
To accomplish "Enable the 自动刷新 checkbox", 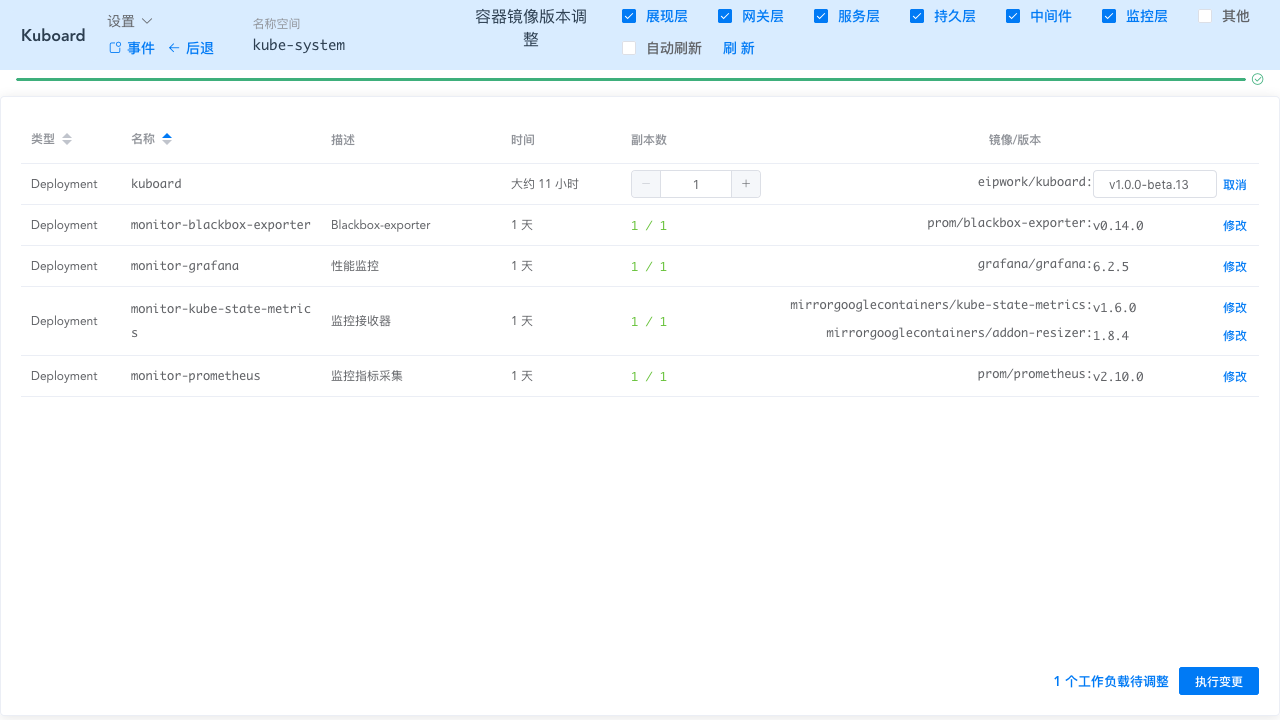I will point(629,48).
